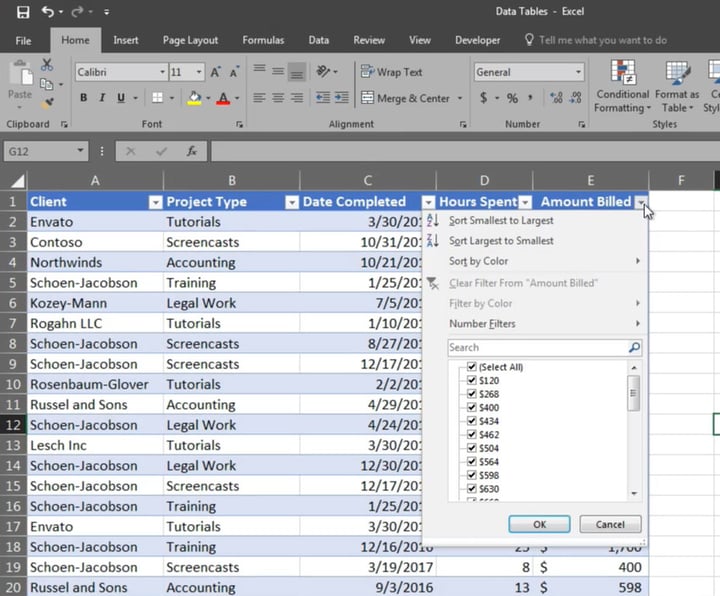The image size is (720, 596).
Task: Apply Bold formatting
Action: click(x=84, y=98)
